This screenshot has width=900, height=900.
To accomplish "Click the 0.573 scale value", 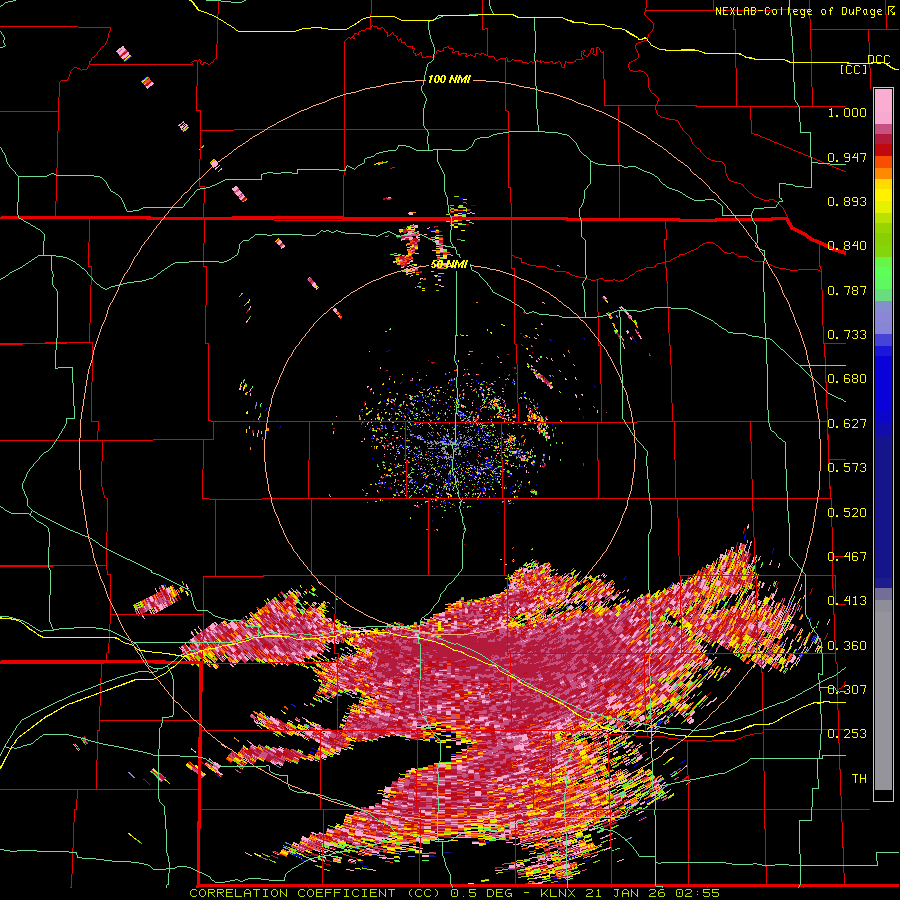I will [x=847, y=468].
